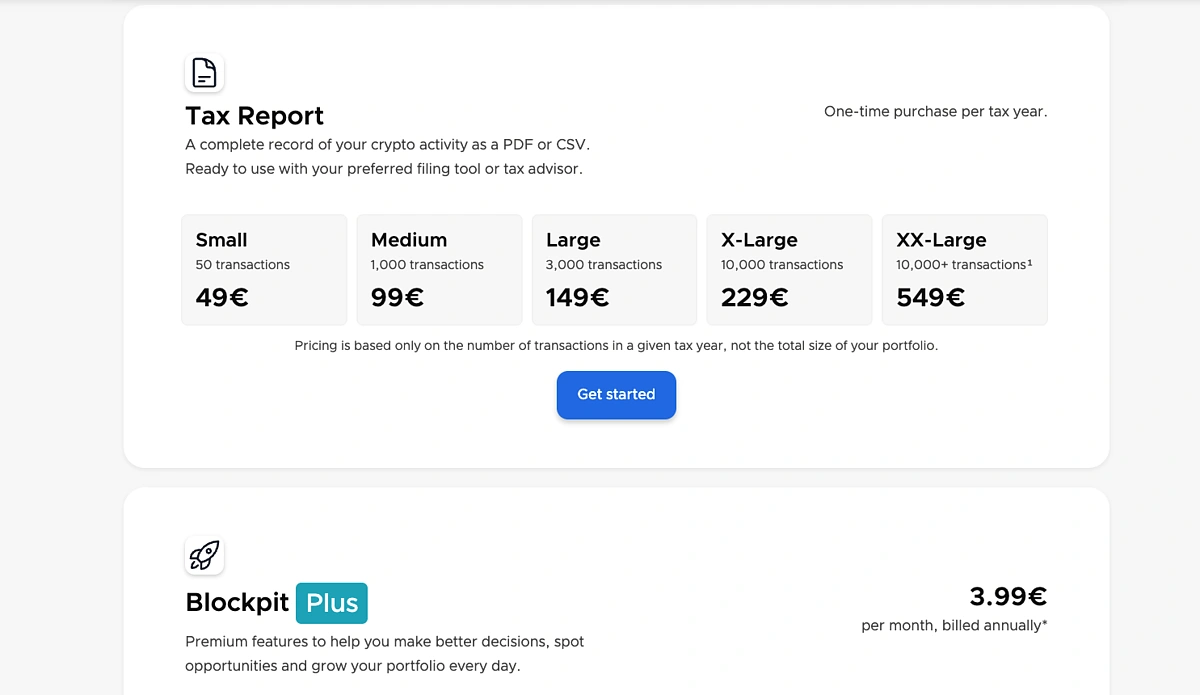Click the One-time purchase per tax year text

934,111
